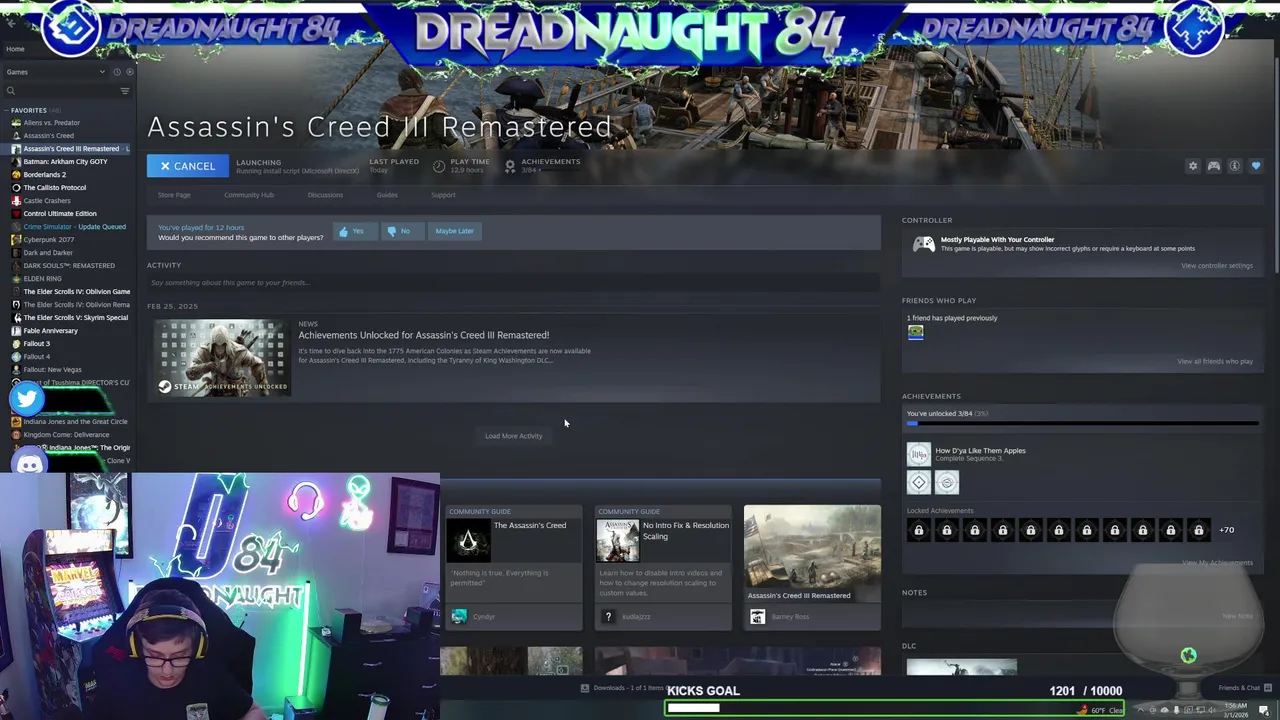The height and width of the screenshot is (720, 1280).
Task: Open the Support tab
Action: point(443,195)
